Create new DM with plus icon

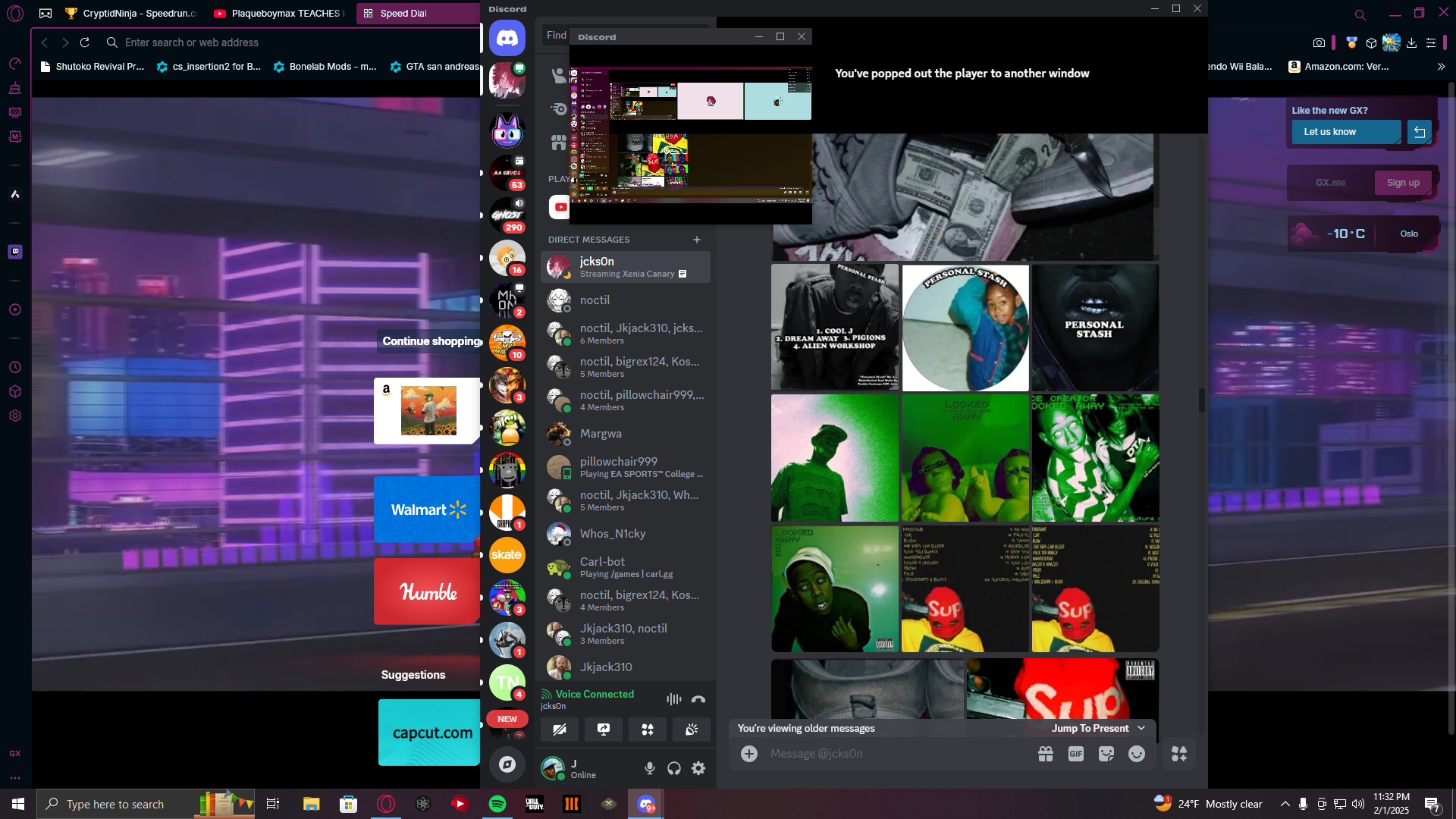[696, 240]
